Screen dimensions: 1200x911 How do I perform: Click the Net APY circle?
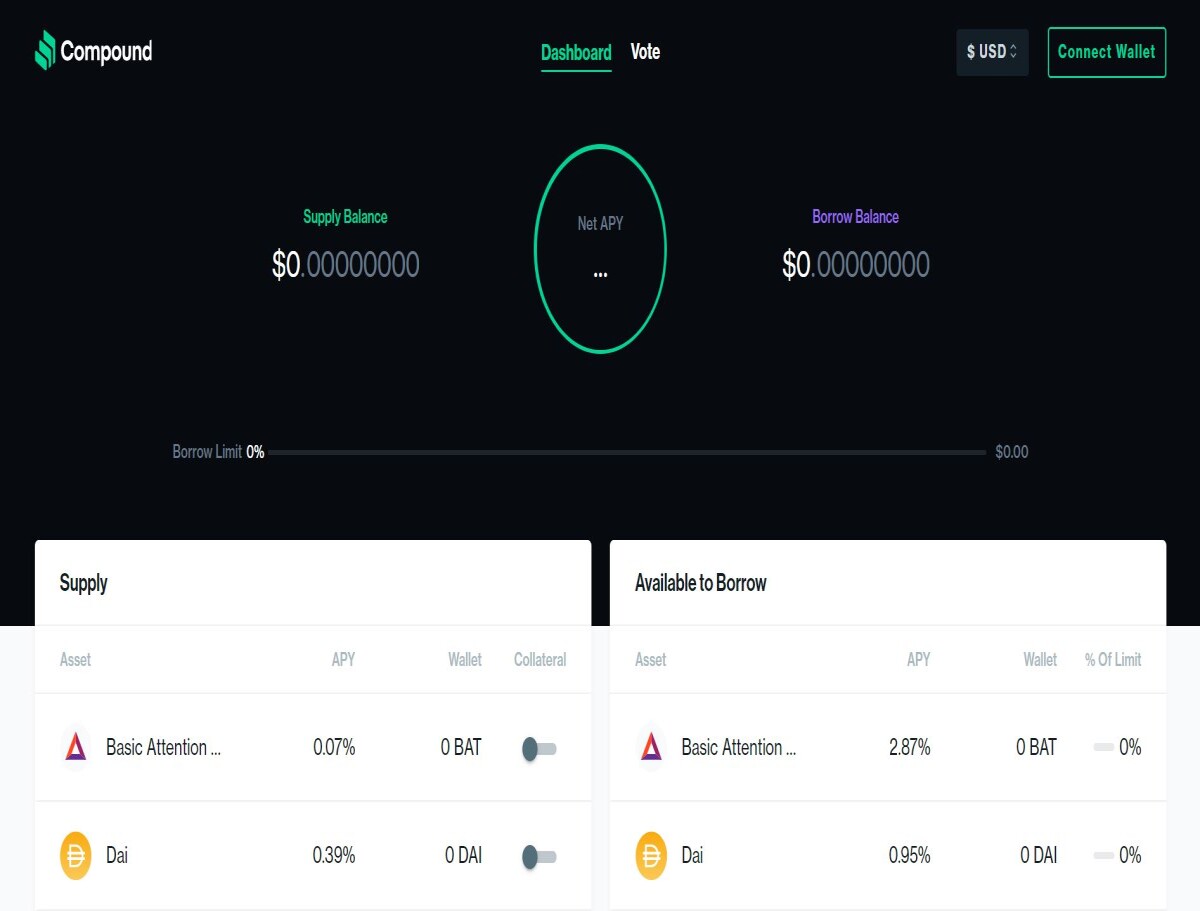(600, 249)
